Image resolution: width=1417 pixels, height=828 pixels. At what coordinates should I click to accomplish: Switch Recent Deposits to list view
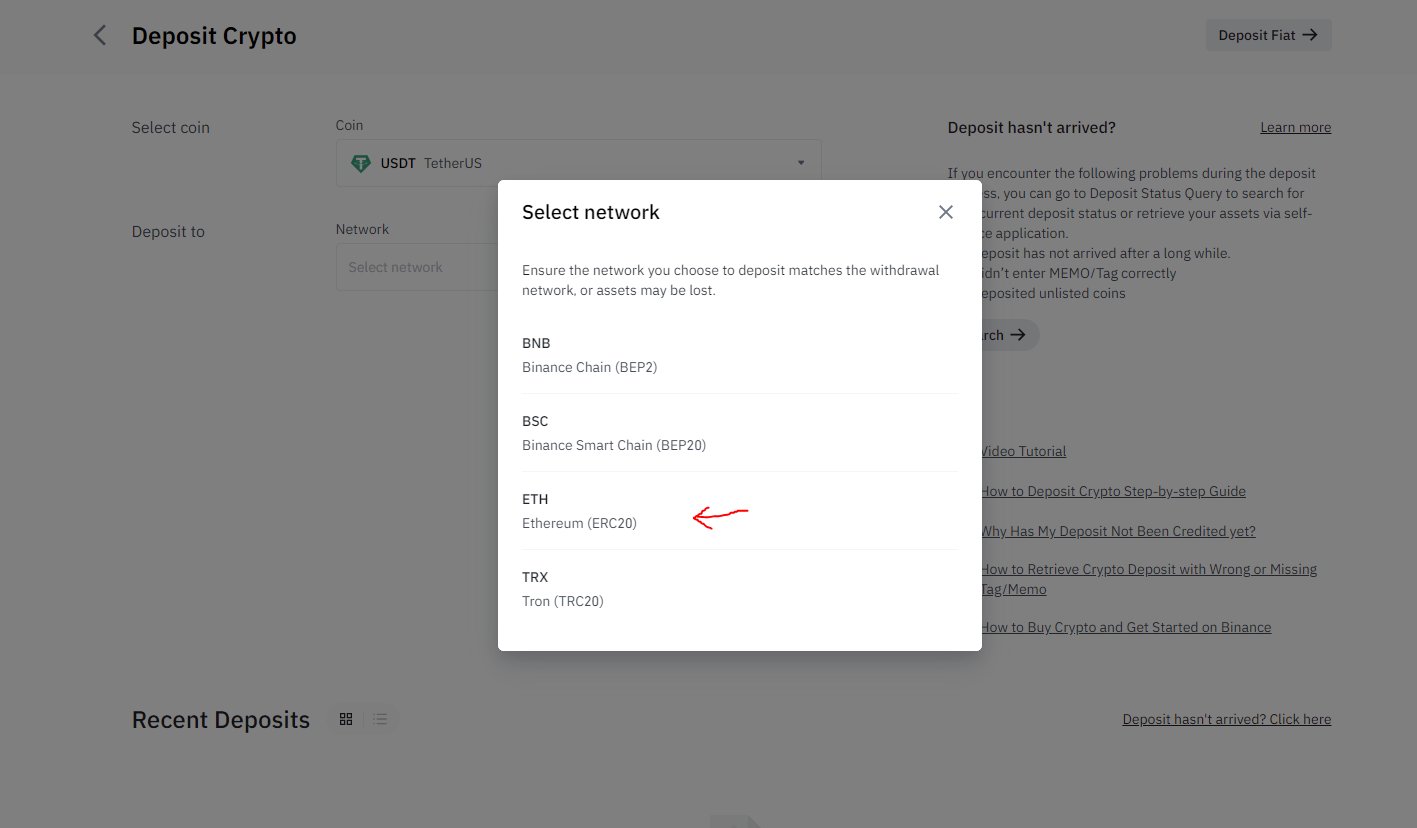pos(380,719)
